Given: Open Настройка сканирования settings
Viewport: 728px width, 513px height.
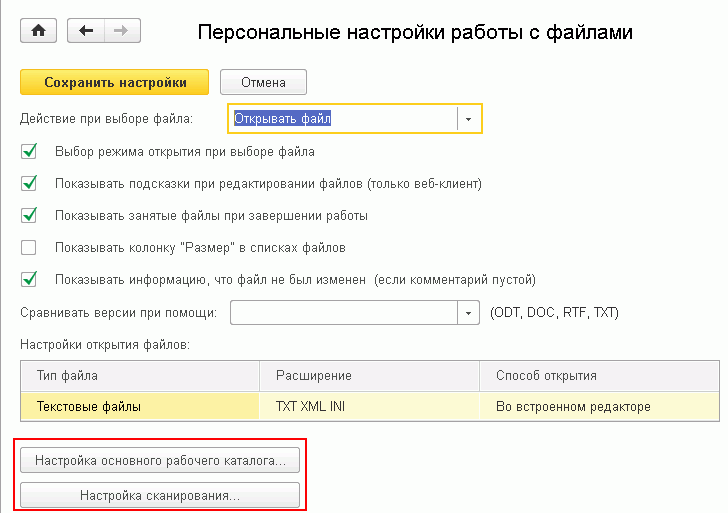Looking at the screenshot, I should pyautogui.click(x=160, y=495).
